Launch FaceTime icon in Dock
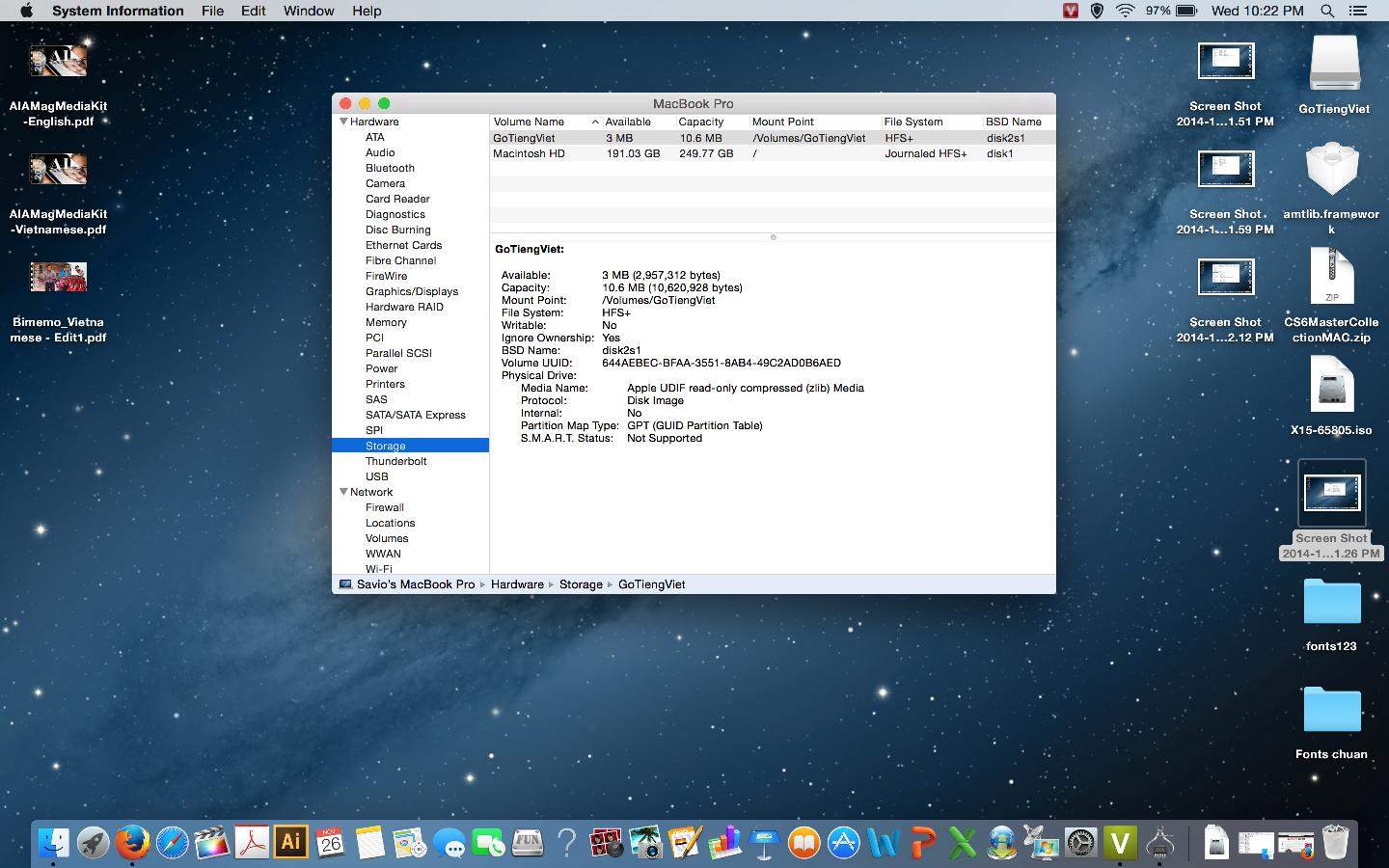The image size is (1389, 868). point(489,843)
